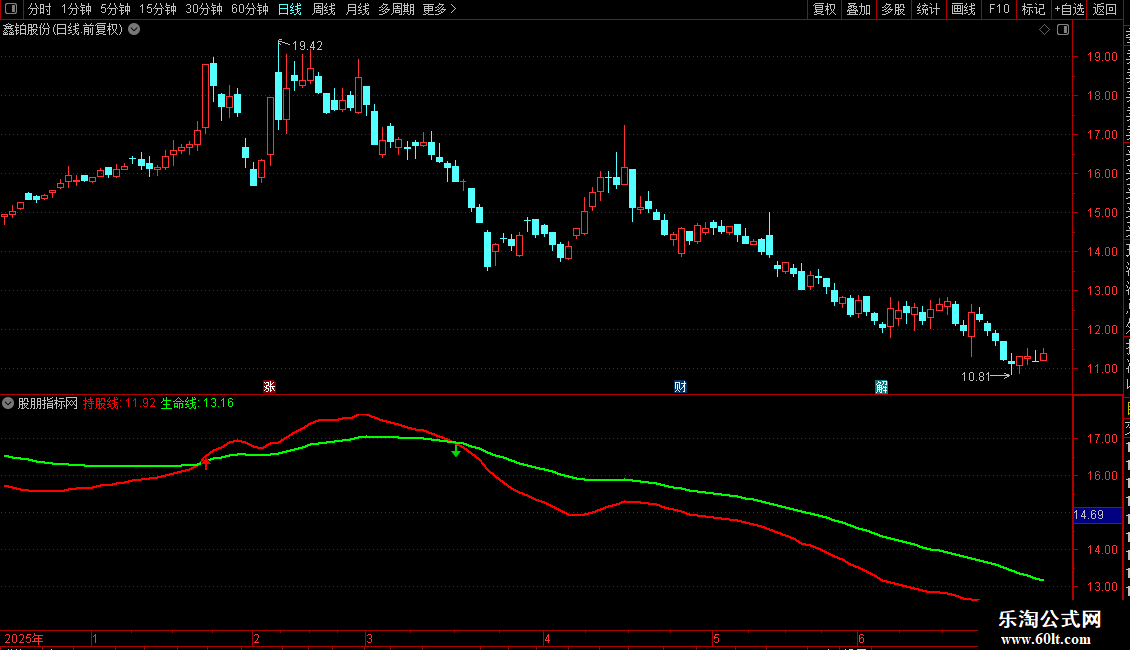The height and width of the screenshot is (650, 1130).
Task: Open the F10 company info
Action: coord(999,9)
